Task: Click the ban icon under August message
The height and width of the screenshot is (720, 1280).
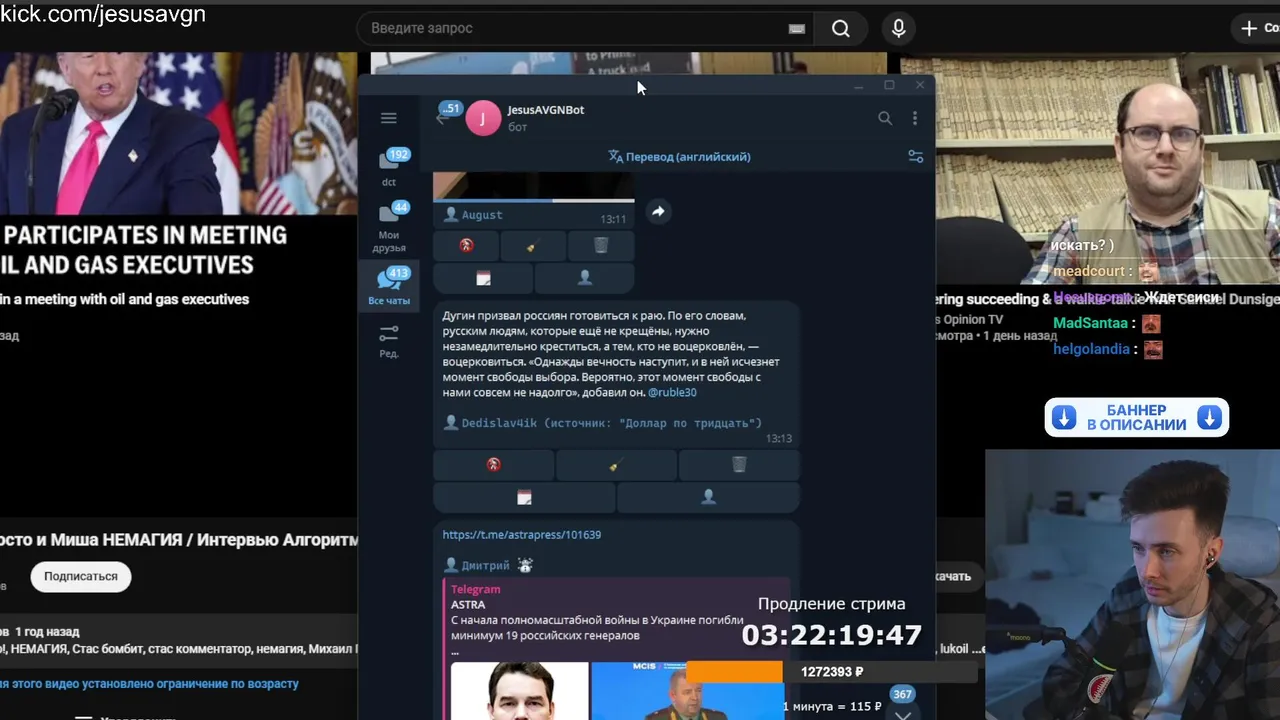Action: [x=466, y=245]
